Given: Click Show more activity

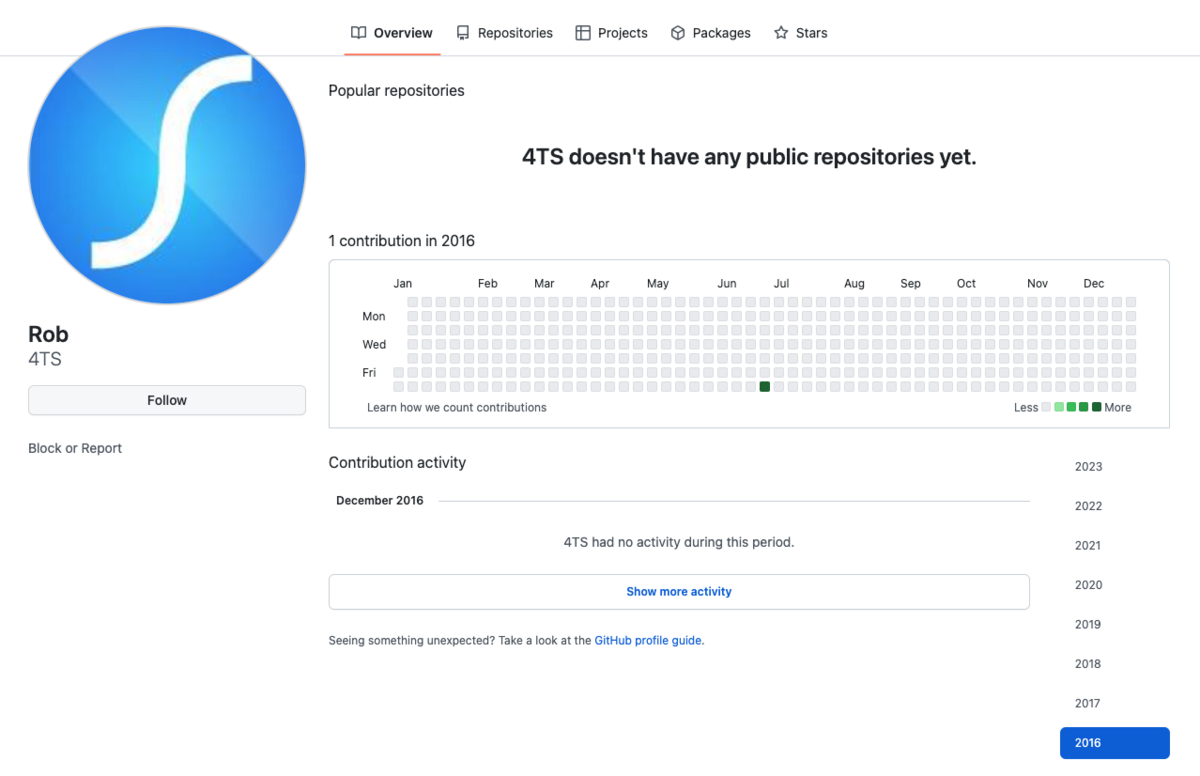Looking at the screenshot, I should click(678, 591).
